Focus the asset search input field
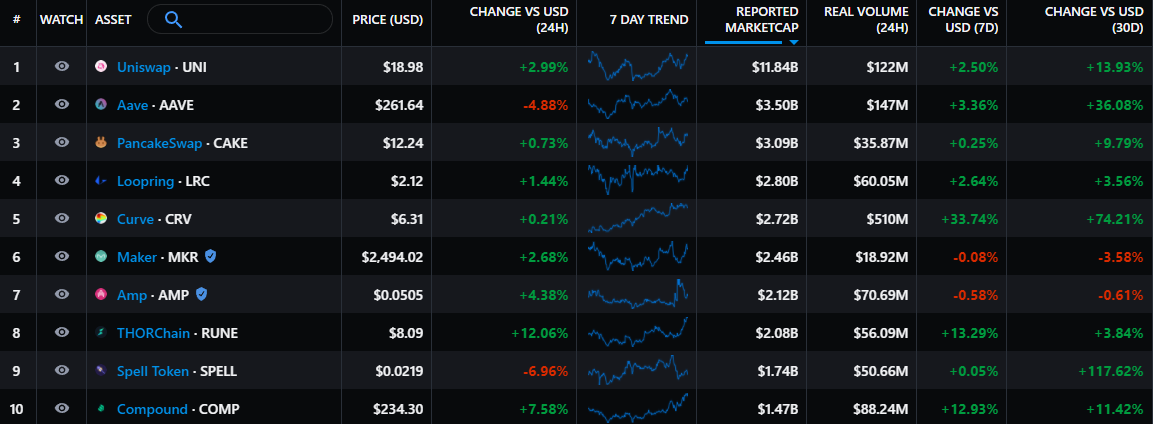 240,19
